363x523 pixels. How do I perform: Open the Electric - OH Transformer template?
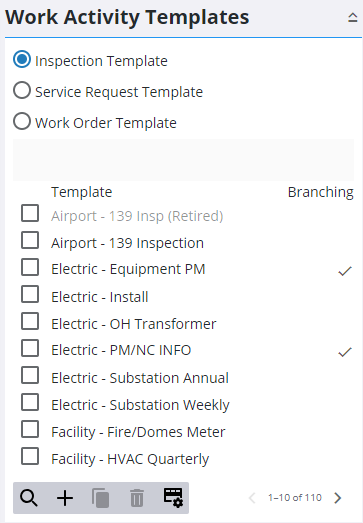[134, 324]
